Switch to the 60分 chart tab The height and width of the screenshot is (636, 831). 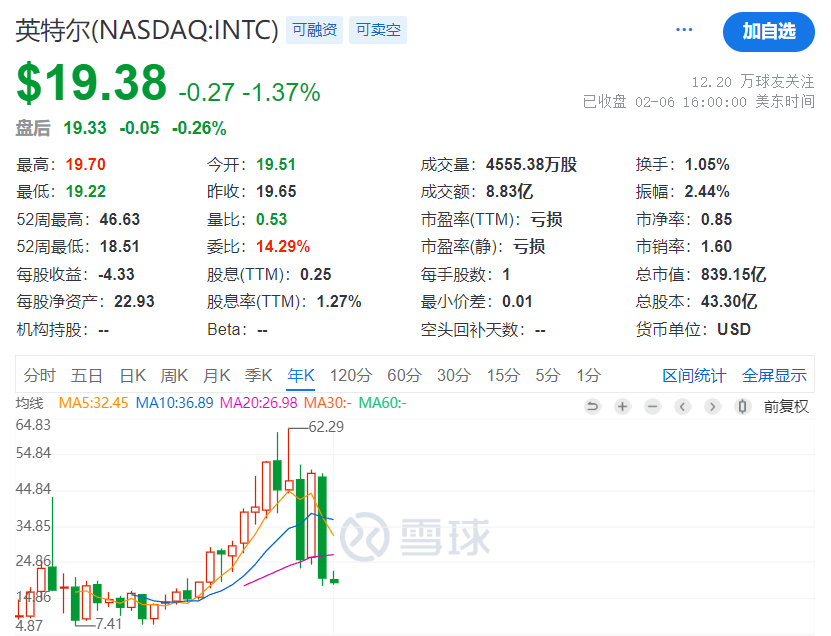(404, 376)
